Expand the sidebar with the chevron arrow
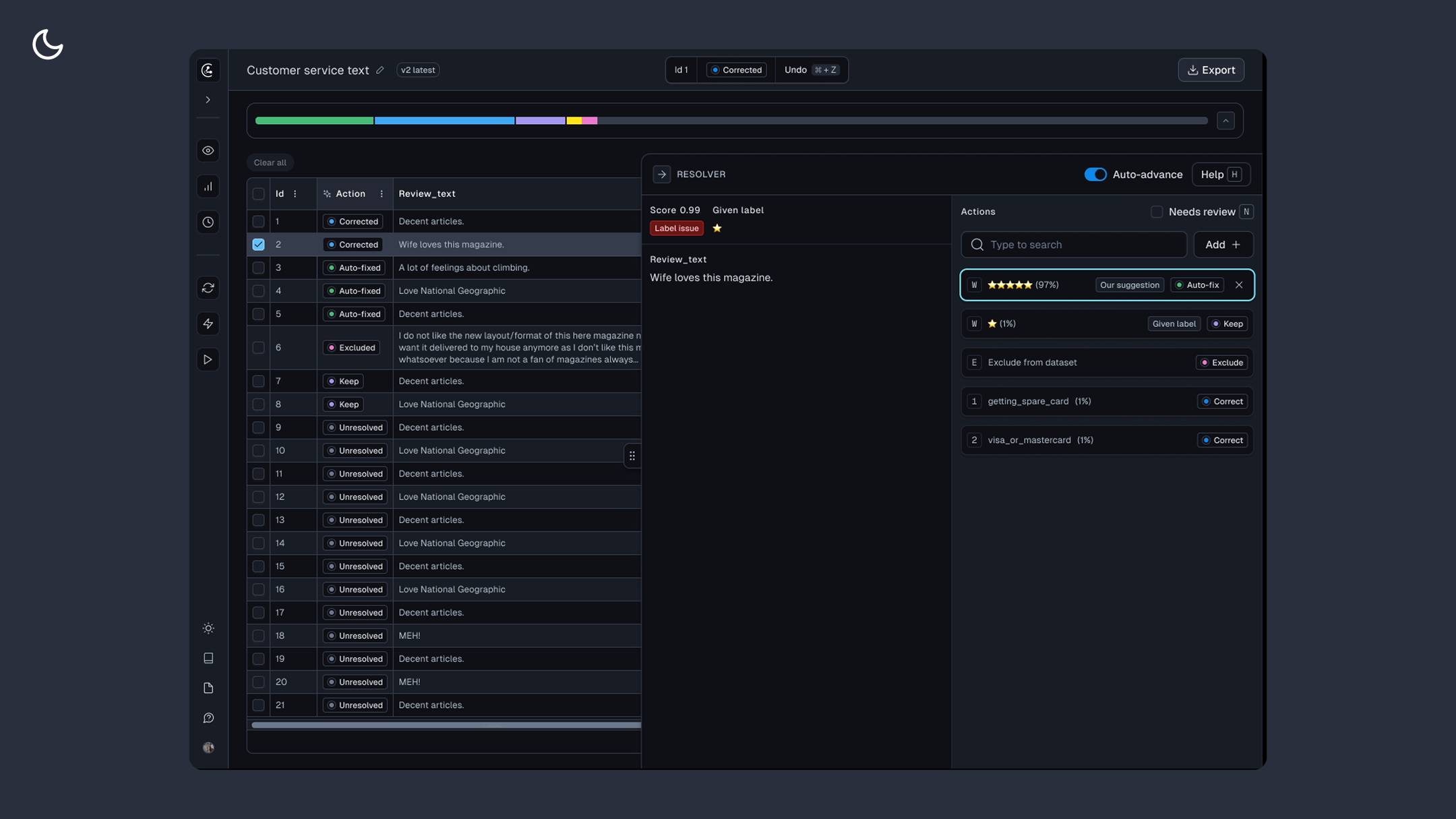 [208, 100]
